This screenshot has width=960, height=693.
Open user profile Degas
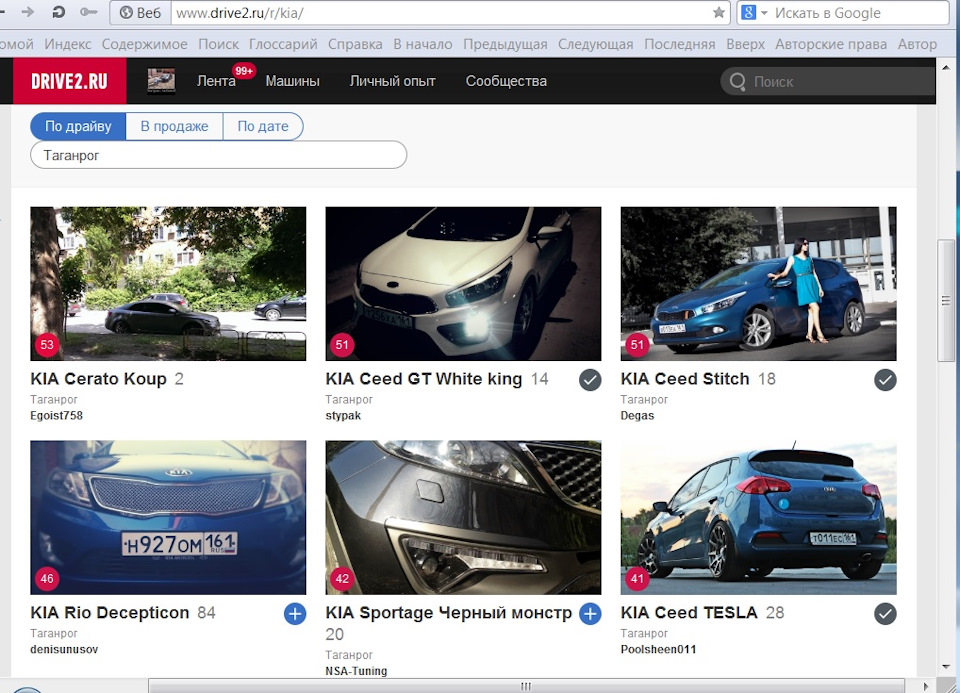tap(637, 416)
